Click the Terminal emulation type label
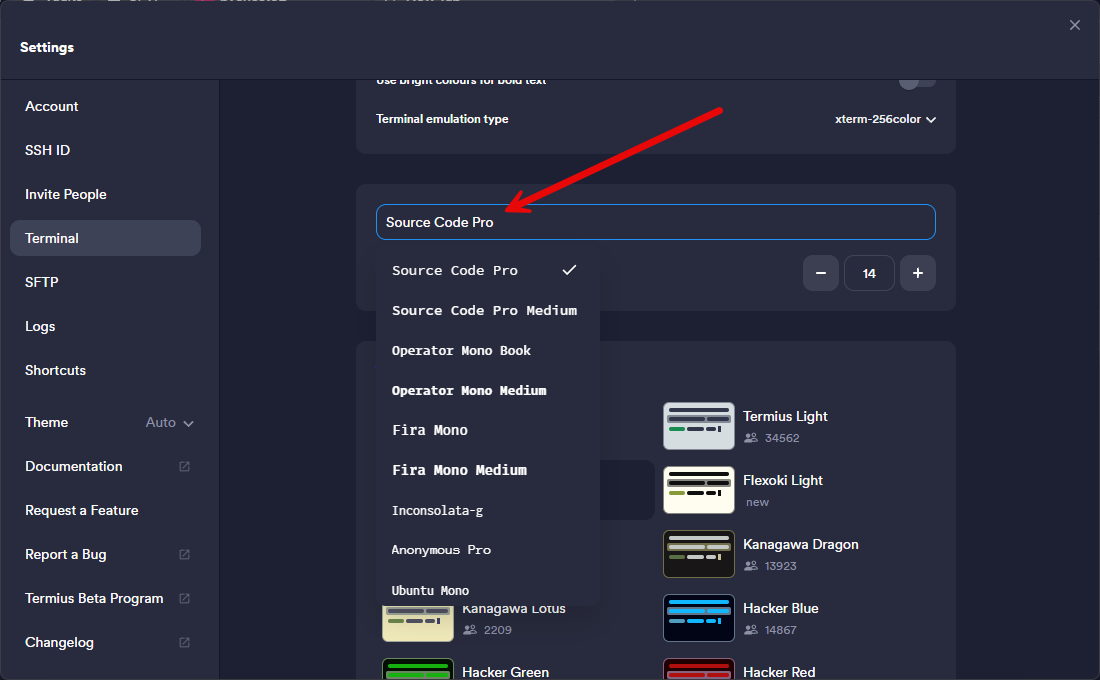 [x=442, y=119]
